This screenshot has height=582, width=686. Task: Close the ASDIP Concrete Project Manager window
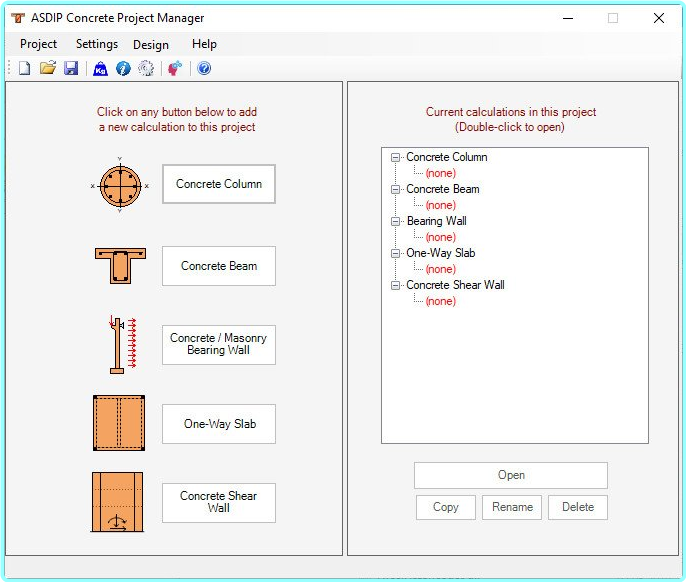tap(659, 18)
